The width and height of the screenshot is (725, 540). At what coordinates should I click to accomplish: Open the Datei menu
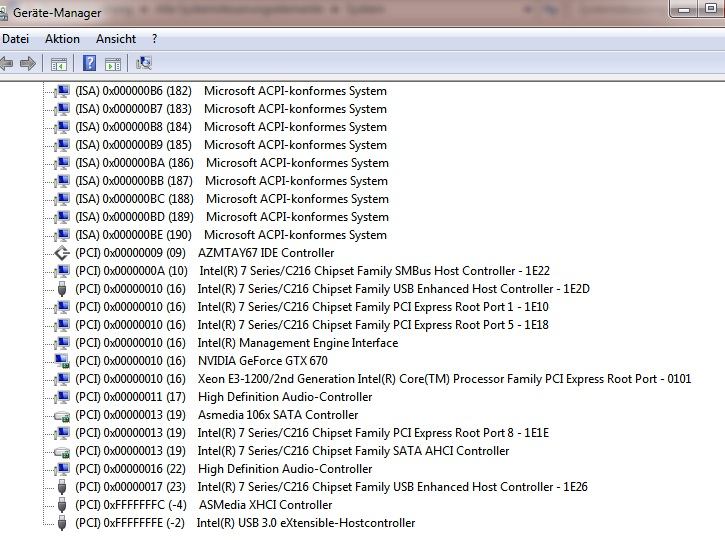[x=15, y=39]
